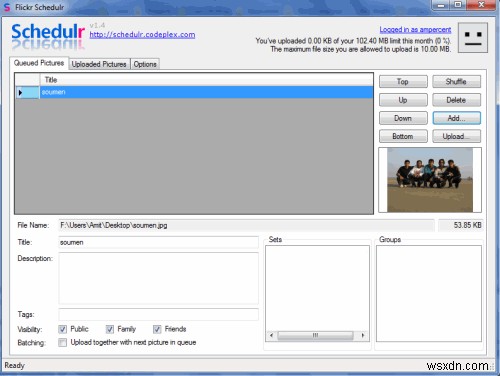Click the 53.85 KB file size field
Image resolution: width=500 pixels, height=376 pixels.
[x=460, y=225]
